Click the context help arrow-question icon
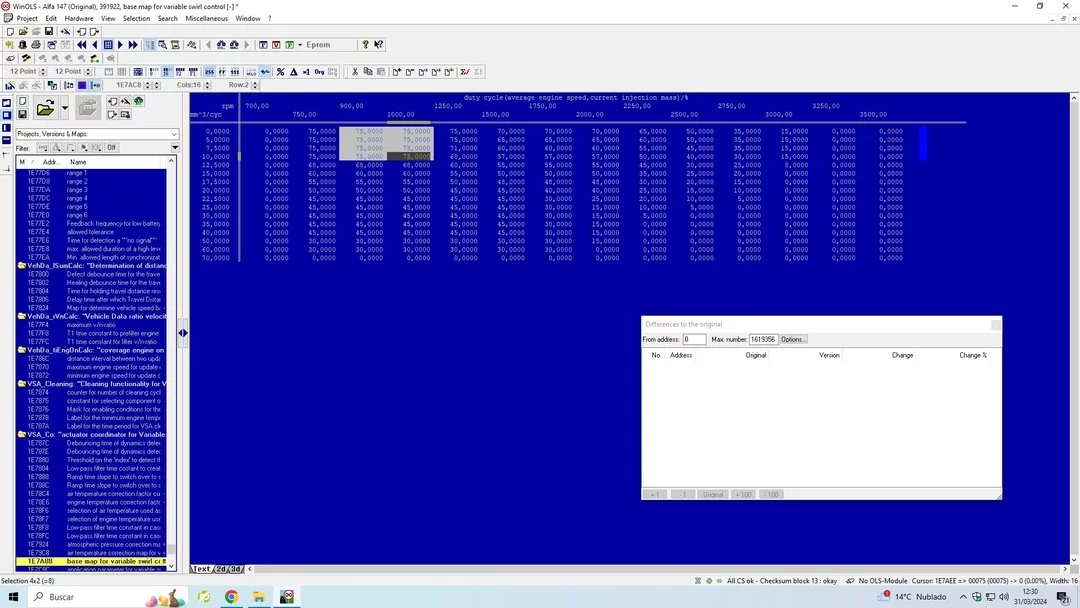 [x=379, y=45]
